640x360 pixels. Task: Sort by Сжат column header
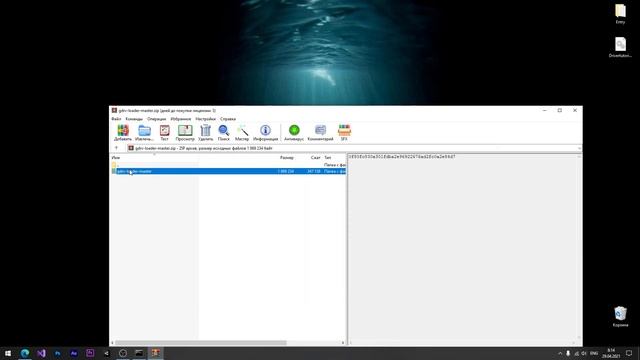tap(316, 158)
